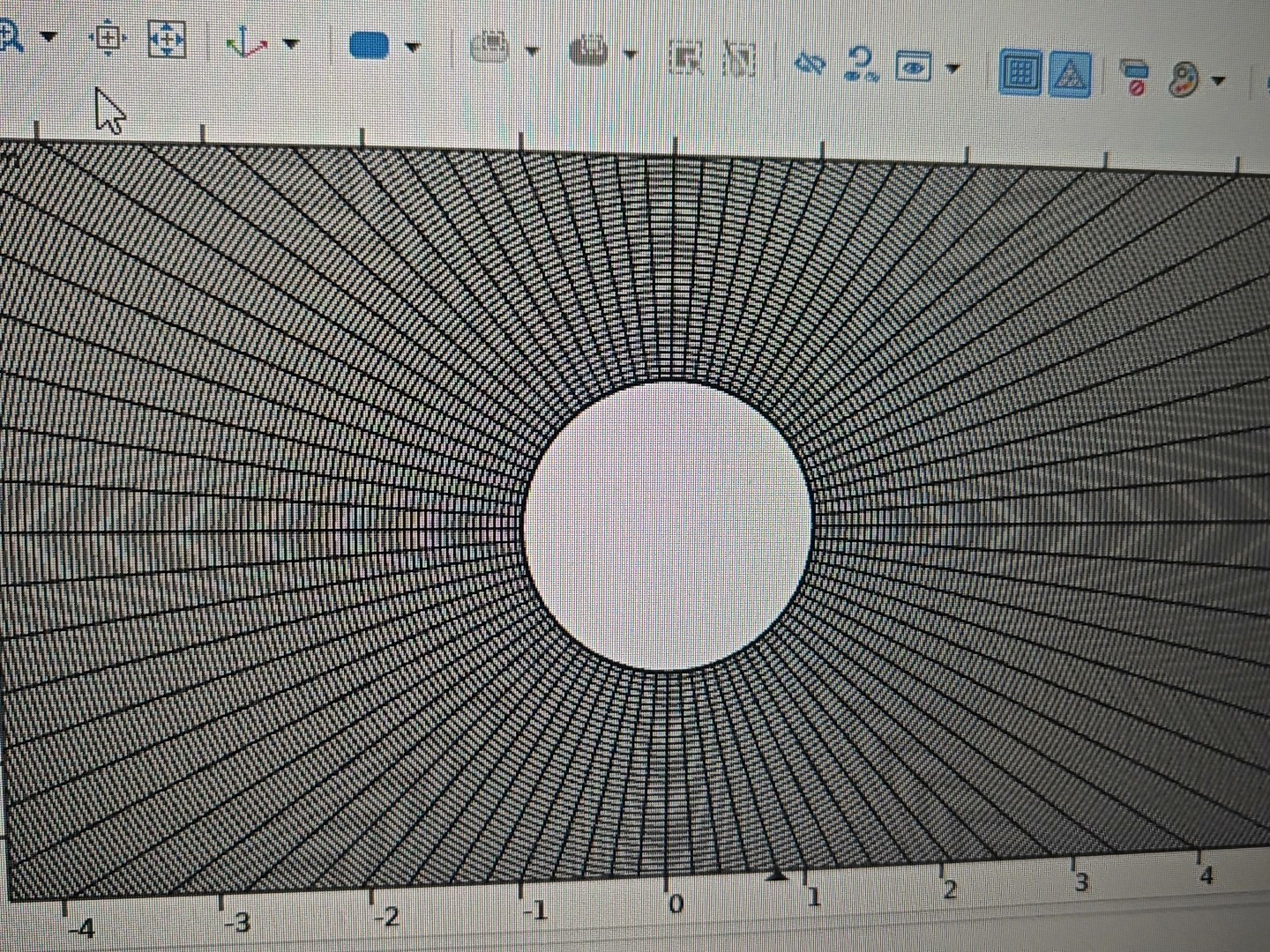Screen dimensions: 1270x952
Task: Open the zoom options dropdown arrow
Action: (49, 38)
